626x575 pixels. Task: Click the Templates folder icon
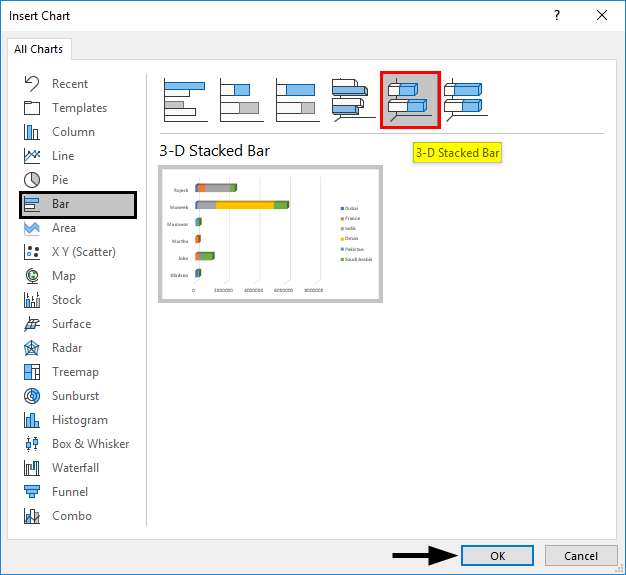pos(32,108)
